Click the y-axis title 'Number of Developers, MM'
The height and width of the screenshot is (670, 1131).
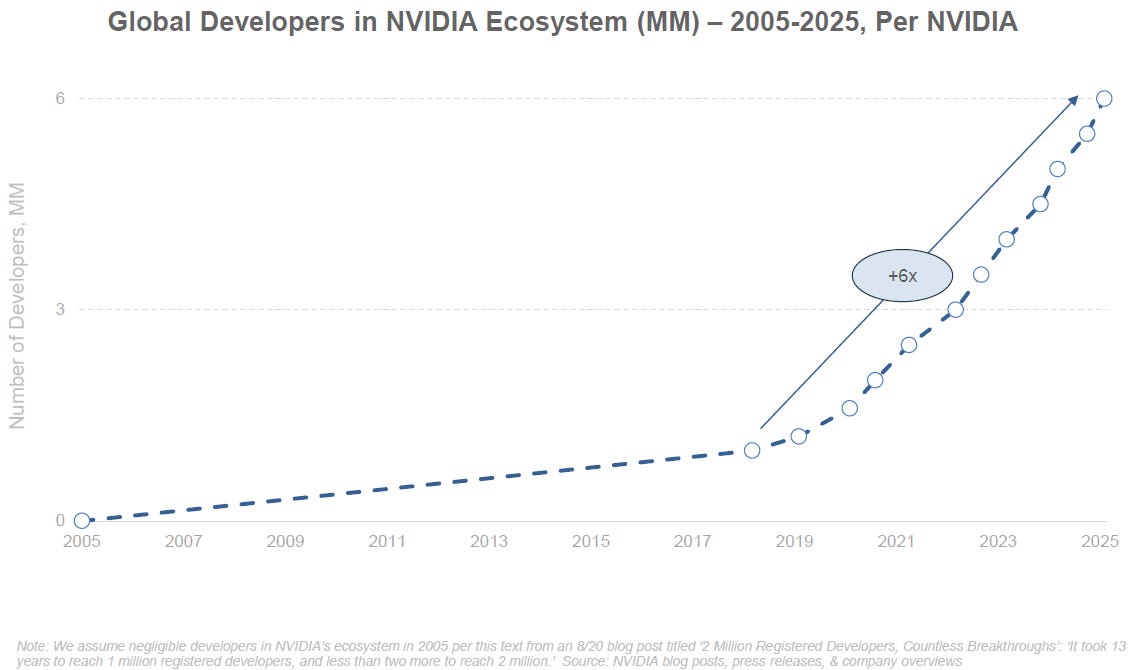(17, 306)
